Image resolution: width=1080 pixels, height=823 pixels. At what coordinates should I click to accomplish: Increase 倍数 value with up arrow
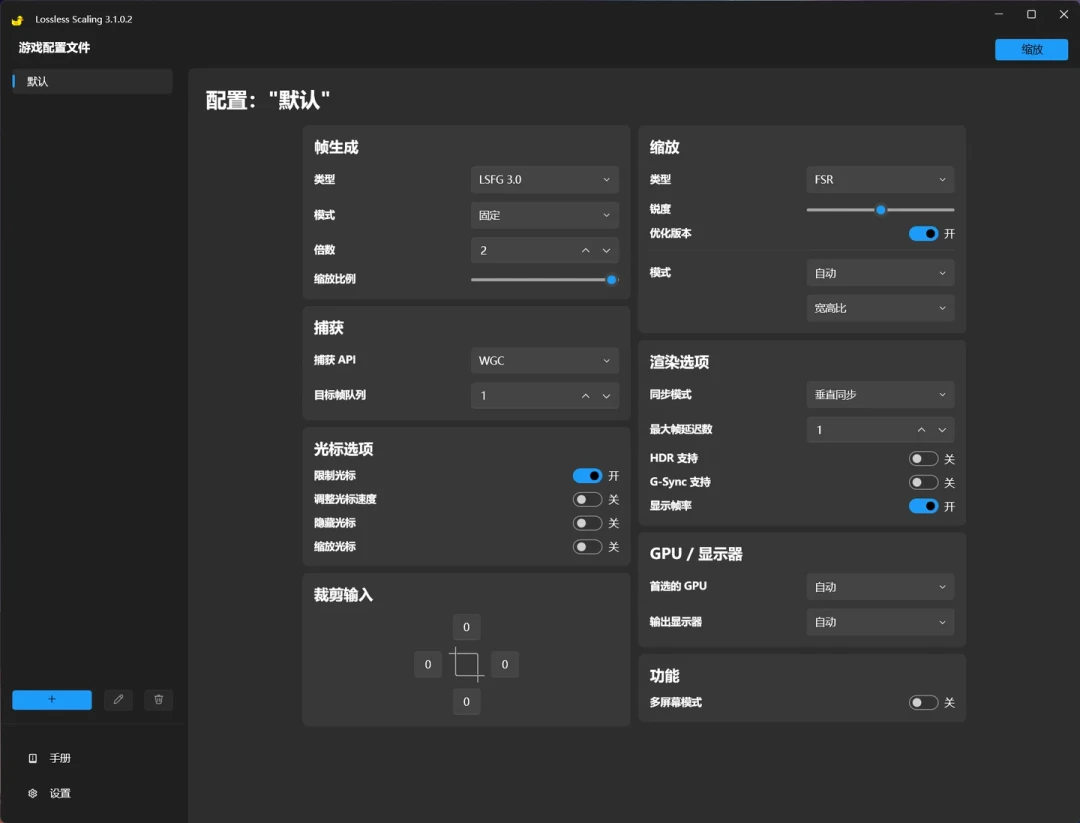pos(585,251)
